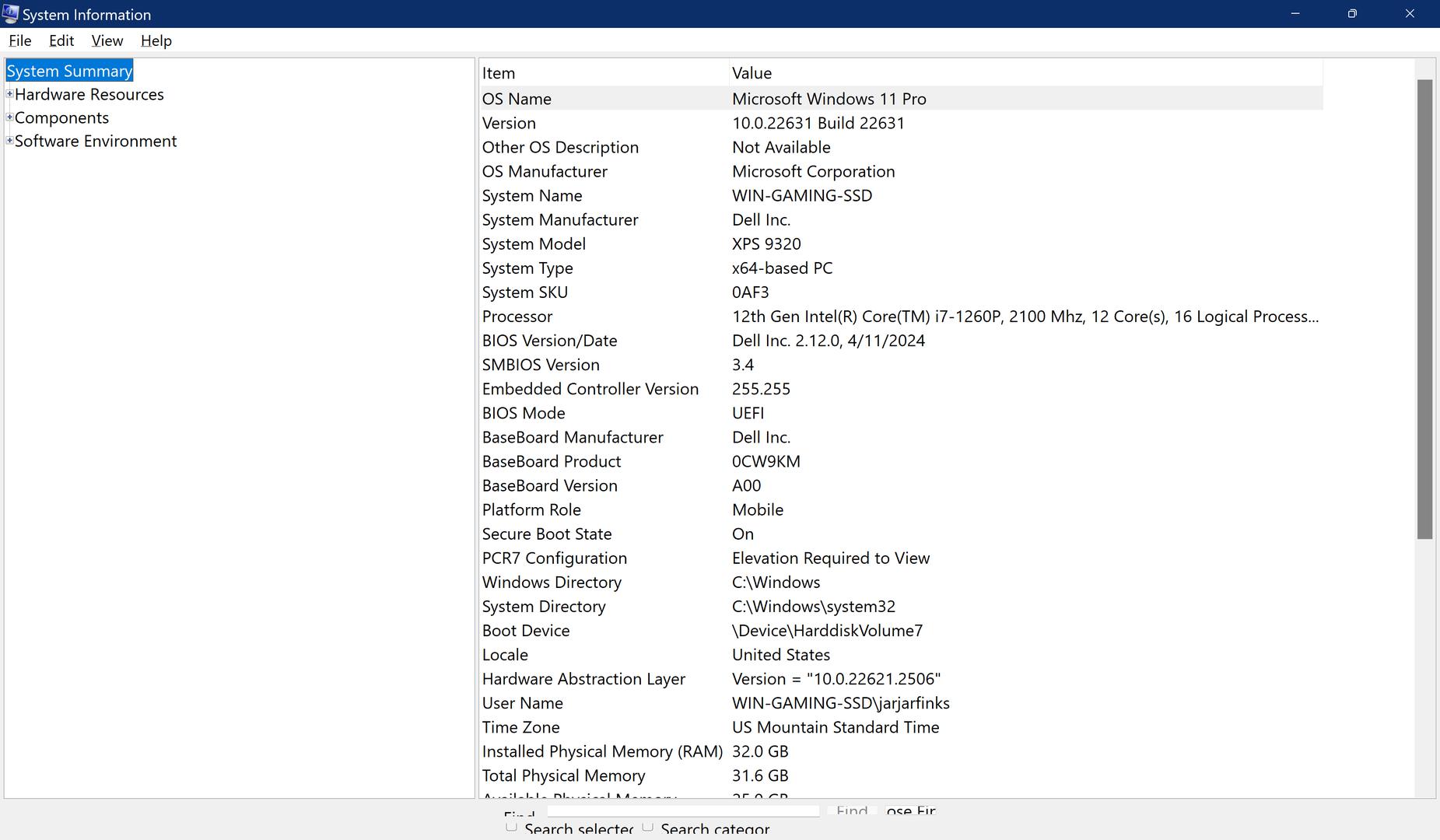The height and width of the screenshot is (840, 1440).
Task: Tick the Search category names checkbox
Action: (x=647, y=827)
